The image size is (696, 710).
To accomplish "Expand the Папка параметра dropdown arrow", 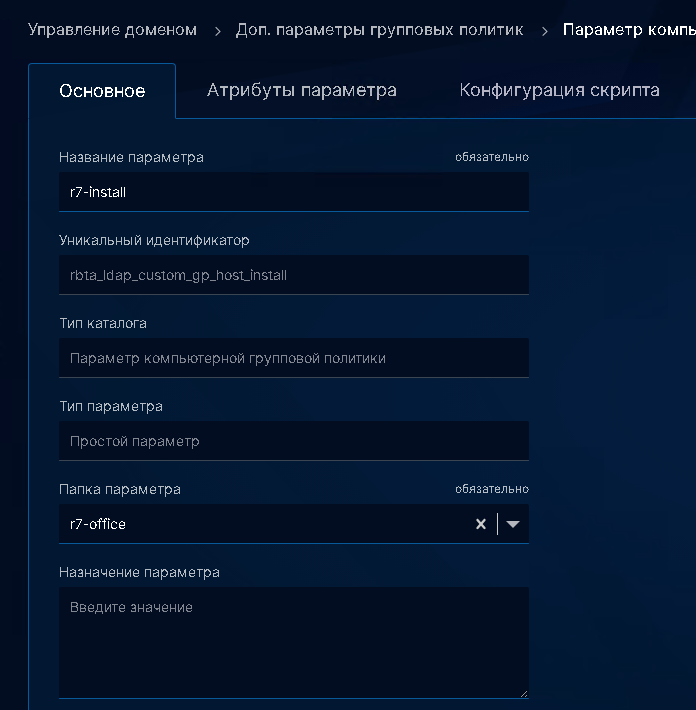I will click(x=513, y=524).
